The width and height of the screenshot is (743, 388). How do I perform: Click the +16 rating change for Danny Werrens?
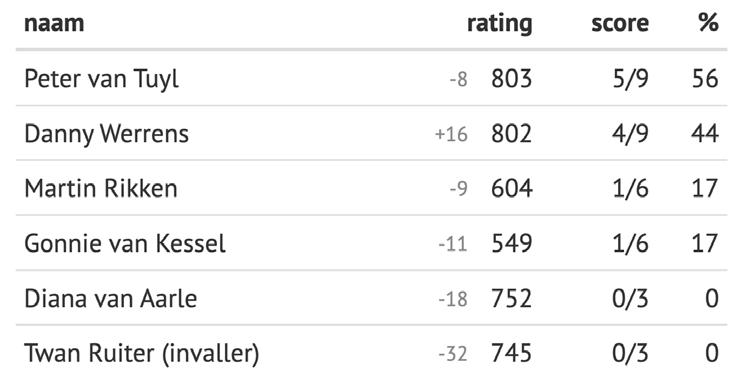[451, 135]
